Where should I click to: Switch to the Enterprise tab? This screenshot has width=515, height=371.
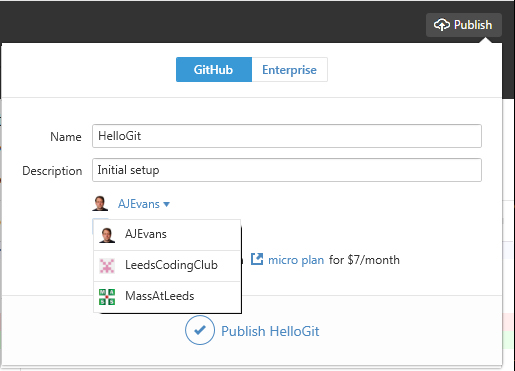(x=289, y=70)
